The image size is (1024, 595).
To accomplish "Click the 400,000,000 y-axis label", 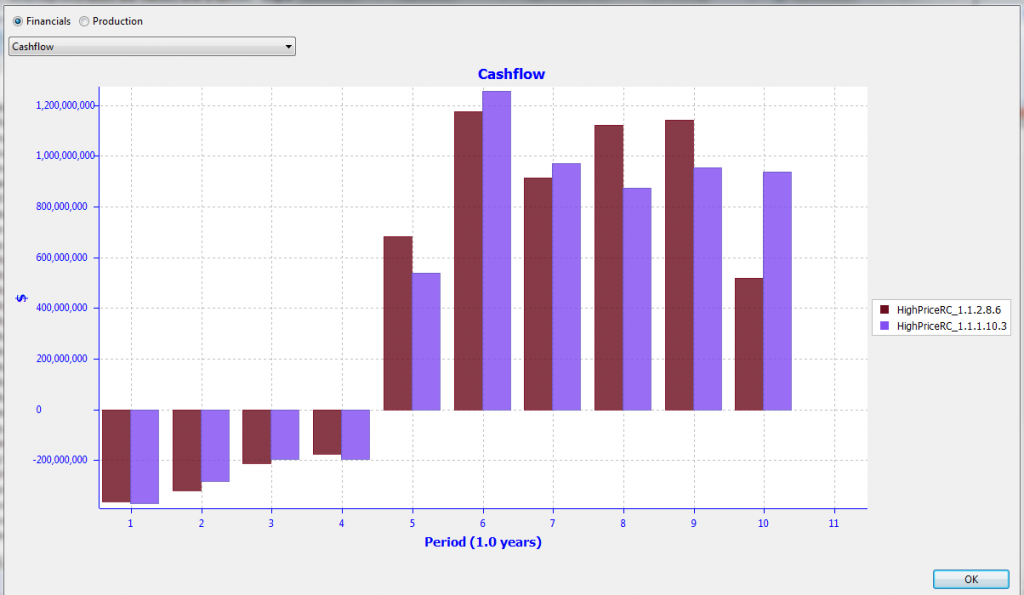I will coord(61,308).
